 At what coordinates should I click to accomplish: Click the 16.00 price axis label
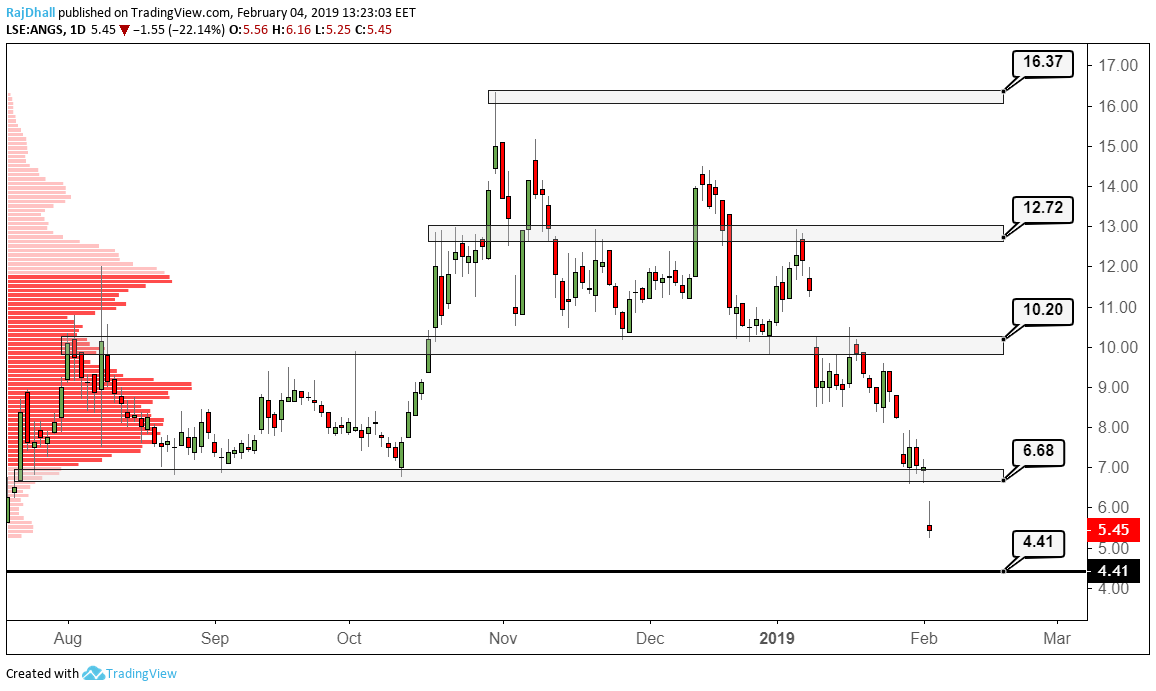1118,106
